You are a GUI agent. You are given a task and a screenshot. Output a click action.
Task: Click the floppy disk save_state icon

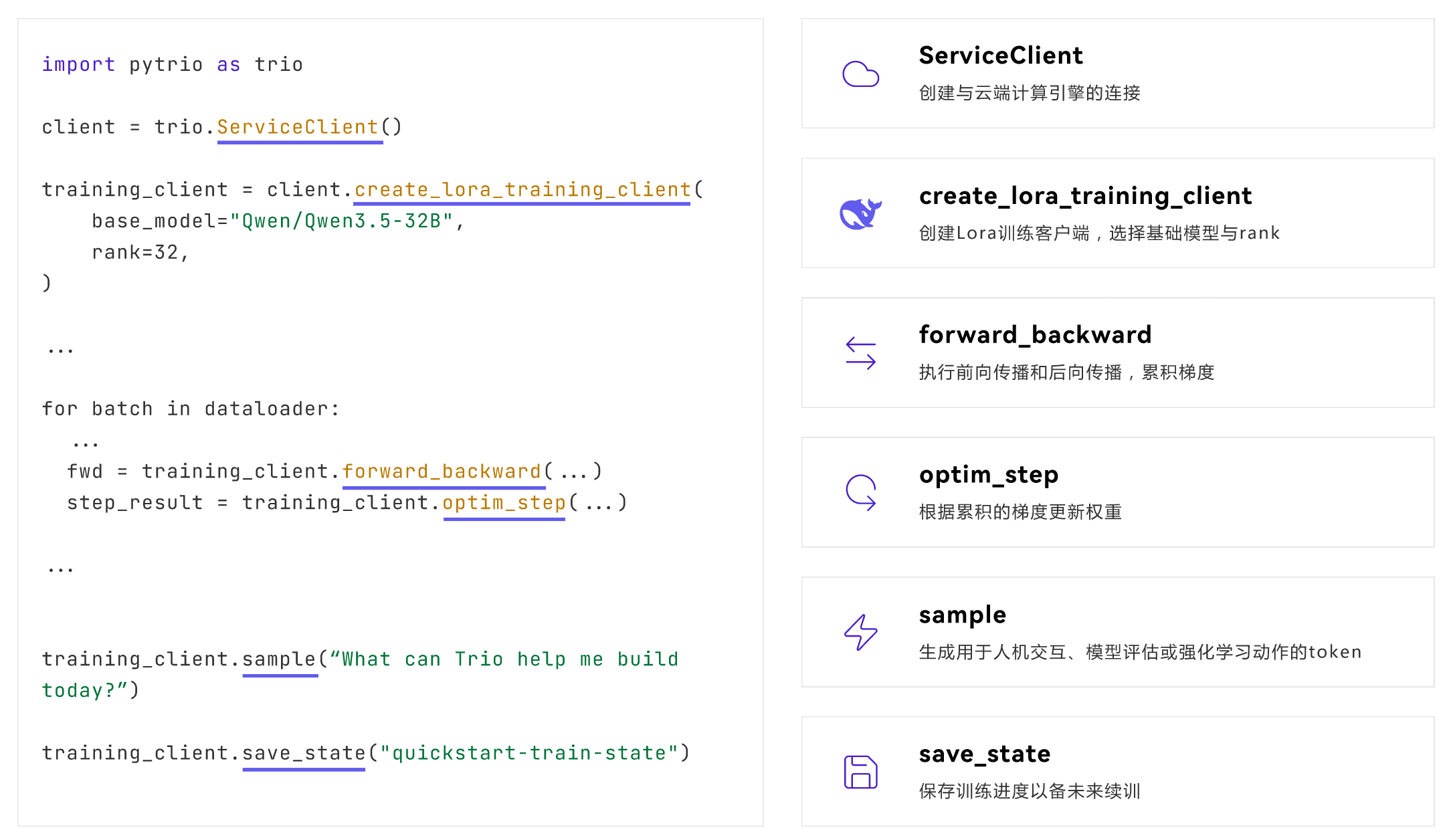point(860,772)
